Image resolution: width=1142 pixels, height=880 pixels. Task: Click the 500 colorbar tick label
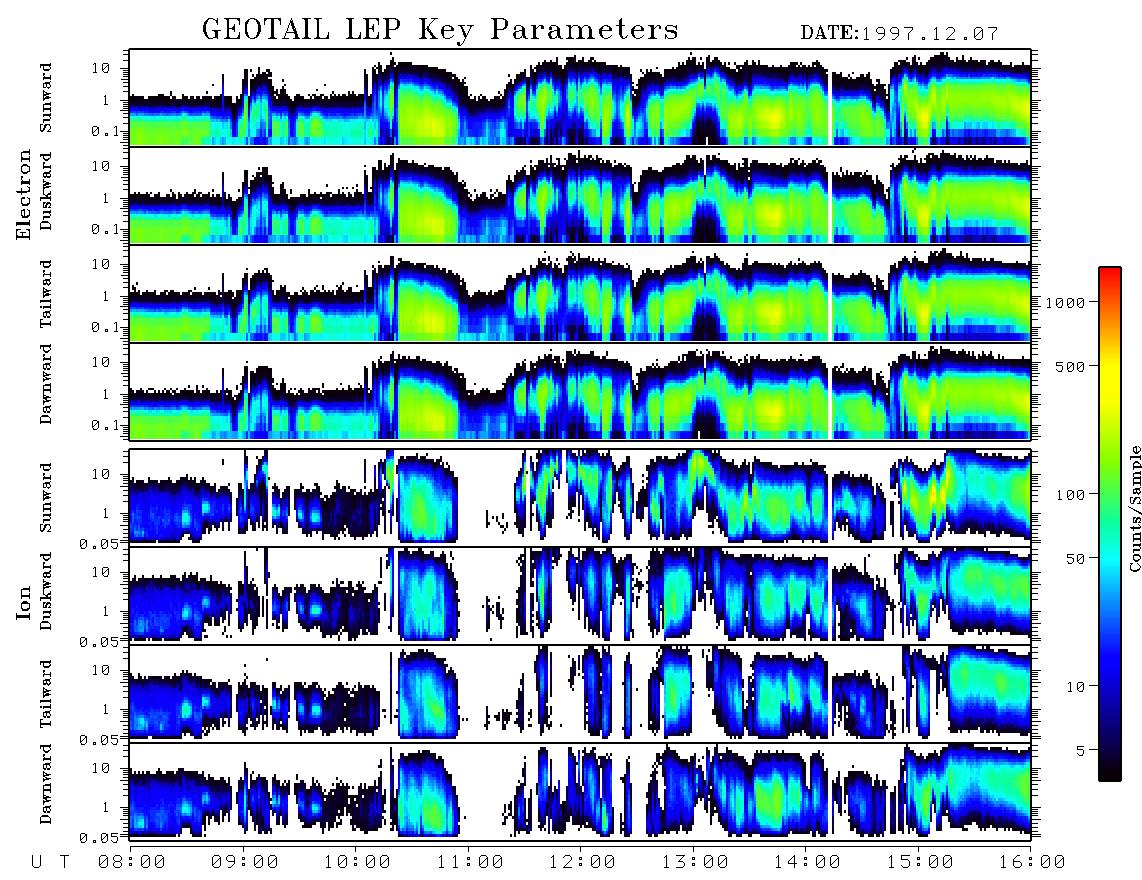(1070, 366)
